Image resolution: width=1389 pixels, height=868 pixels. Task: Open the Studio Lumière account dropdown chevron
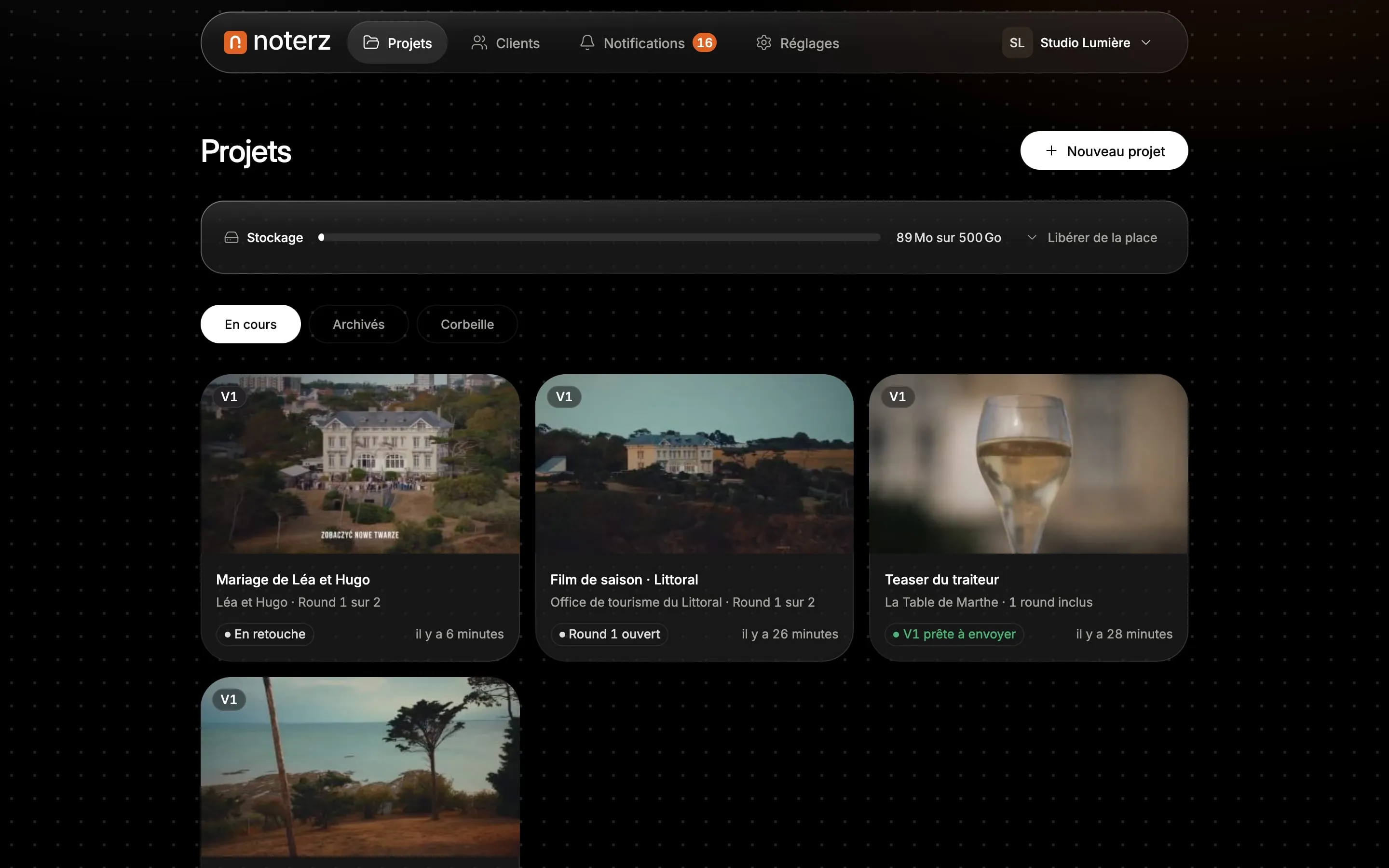pyautogui.click(x=1145, y=42)
